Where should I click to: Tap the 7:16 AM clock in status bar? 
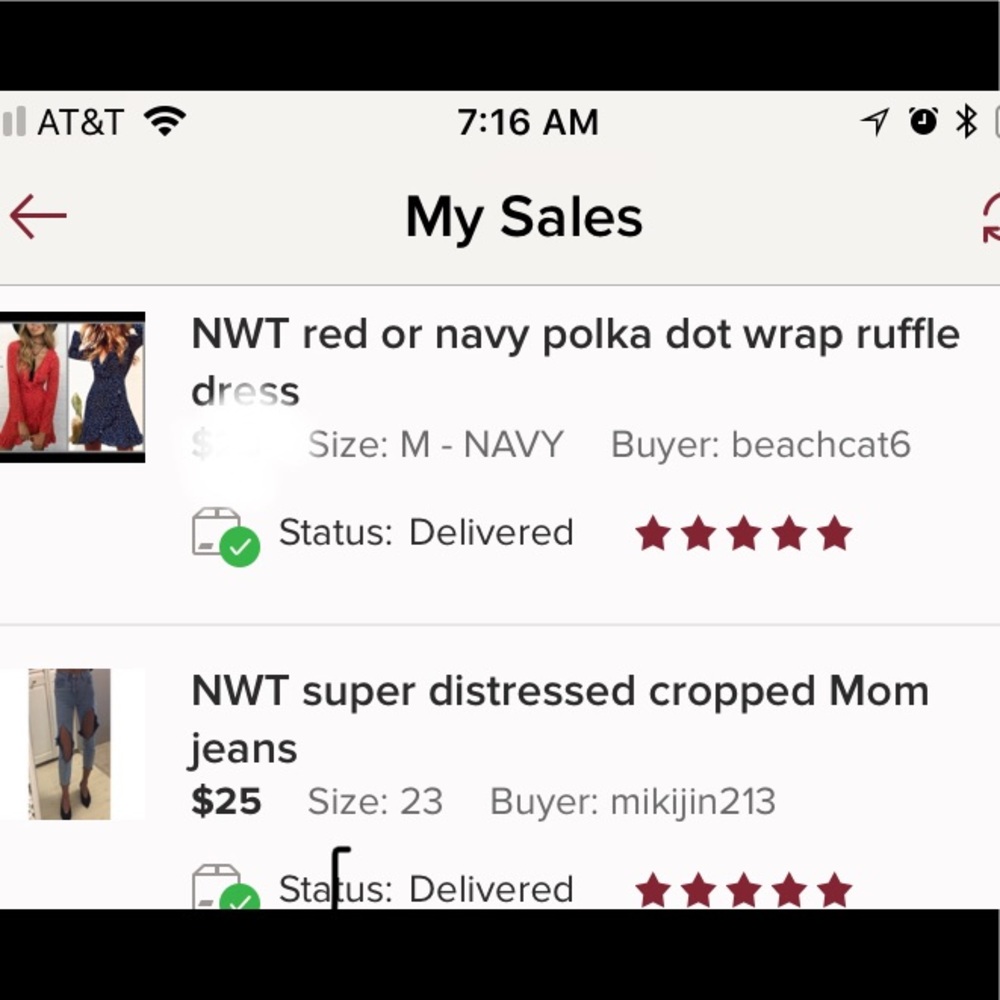tap(528, 122)
